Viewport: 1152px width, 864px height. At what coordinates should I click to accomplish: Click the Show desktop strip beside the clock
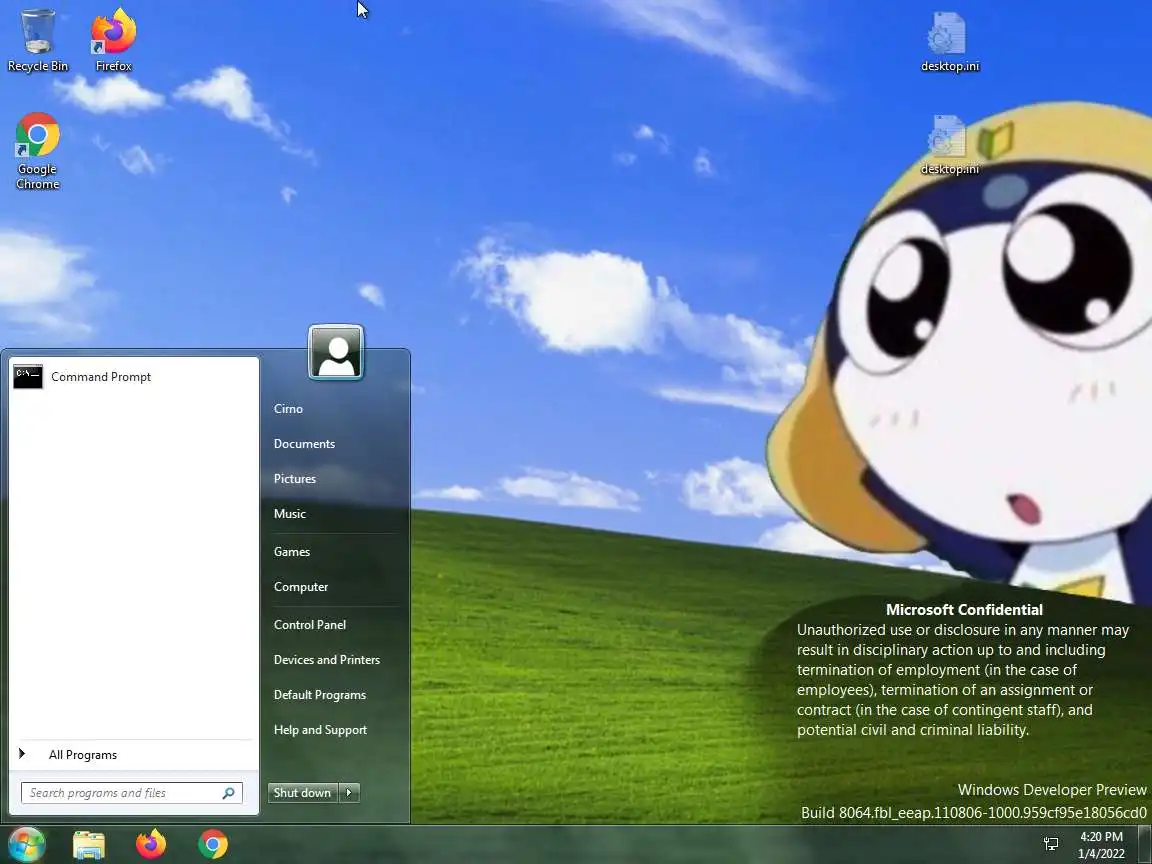tap(1145, 845)
